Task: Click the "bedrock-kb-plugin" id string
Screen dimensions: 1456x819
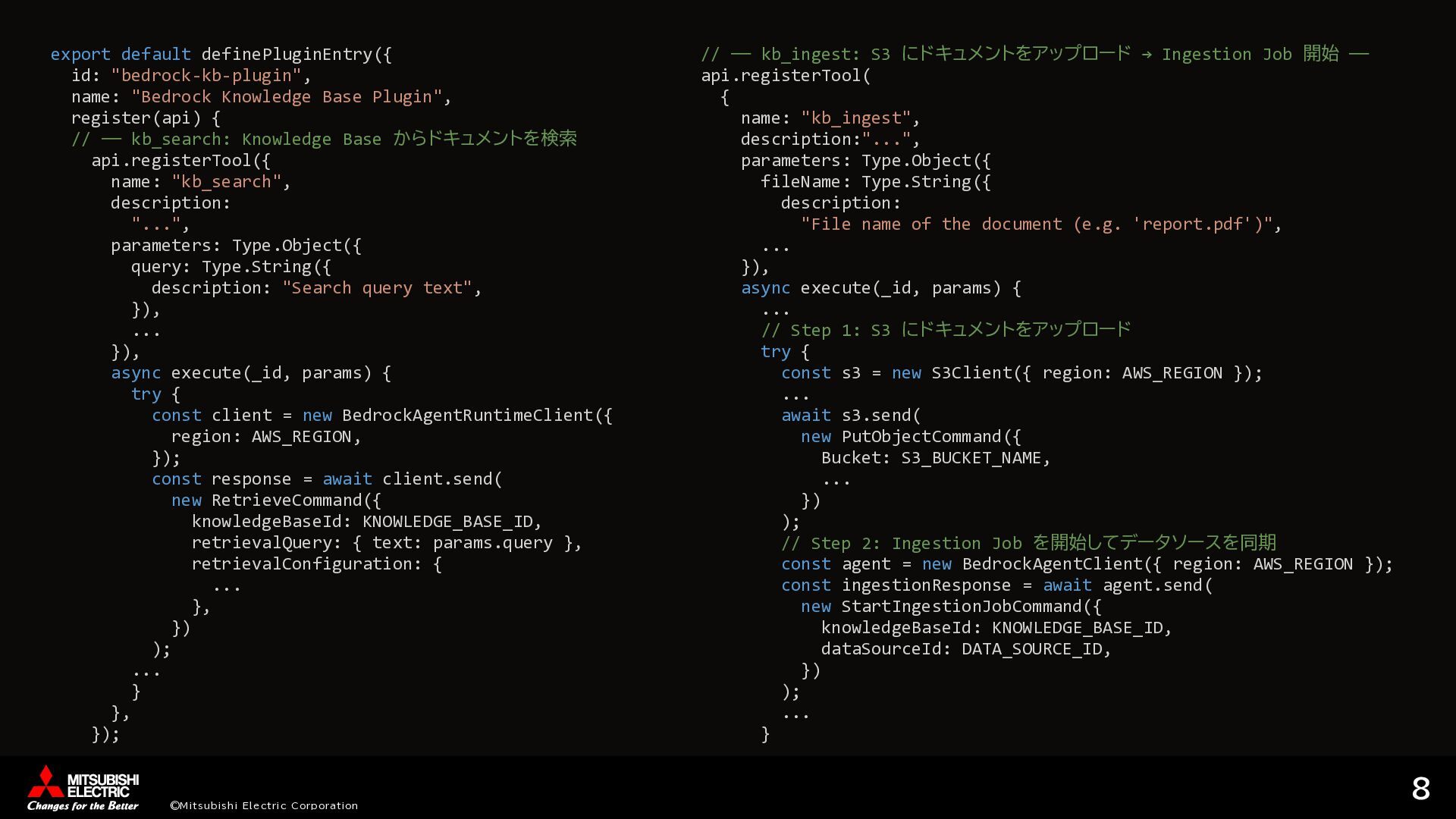Action: pyautogui.click(x=206, y=76)
